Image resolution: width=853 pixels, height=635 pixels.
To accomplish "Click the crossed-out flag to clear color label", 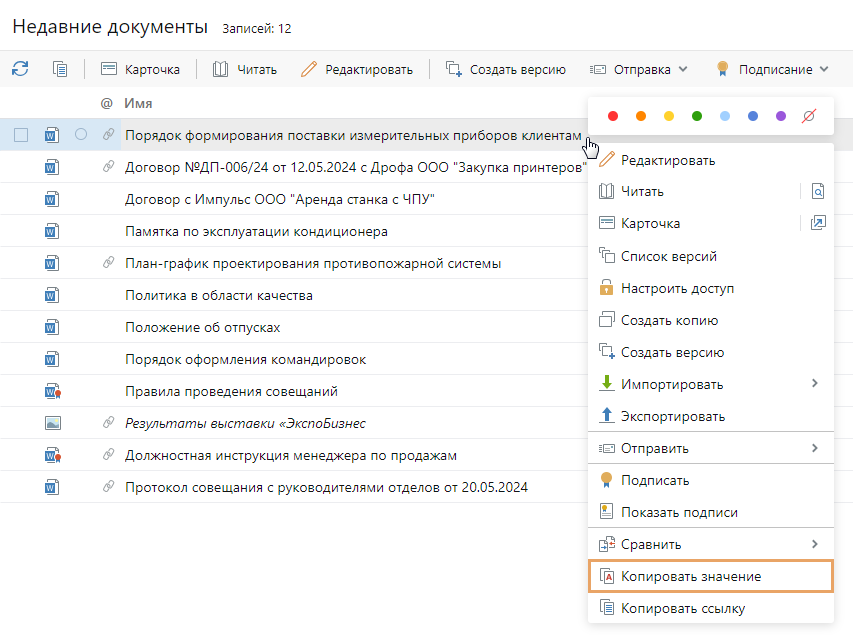I will point(808,115).
